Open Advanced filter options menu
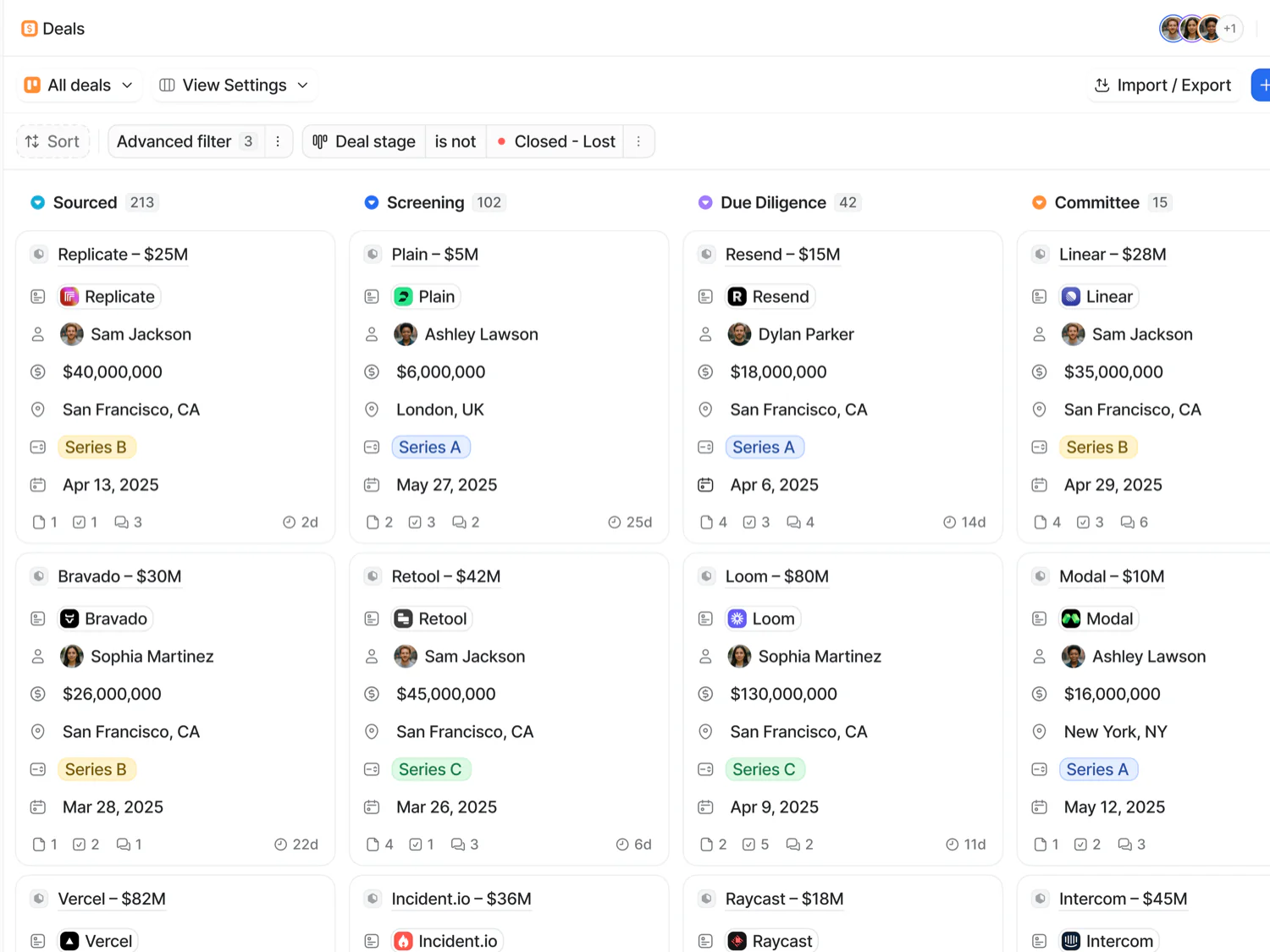This screenshot has width=1270, height=952. pyautogui.click(x=278, y=142)
